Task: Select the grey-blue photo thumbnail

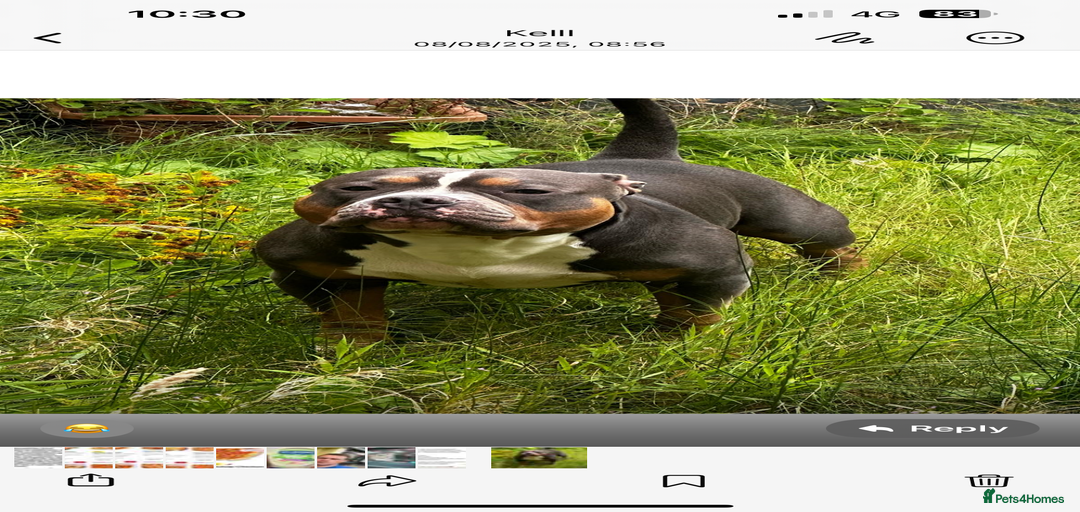Action: (391, 458)
